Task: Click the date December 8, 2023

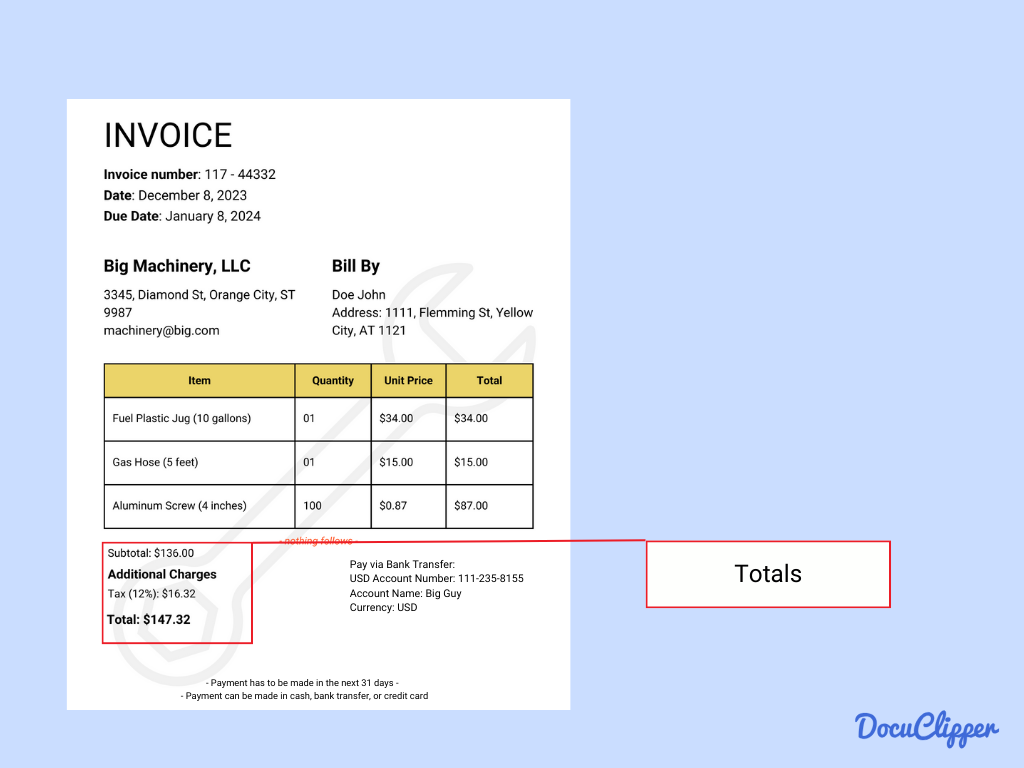Action: point(193,195)
